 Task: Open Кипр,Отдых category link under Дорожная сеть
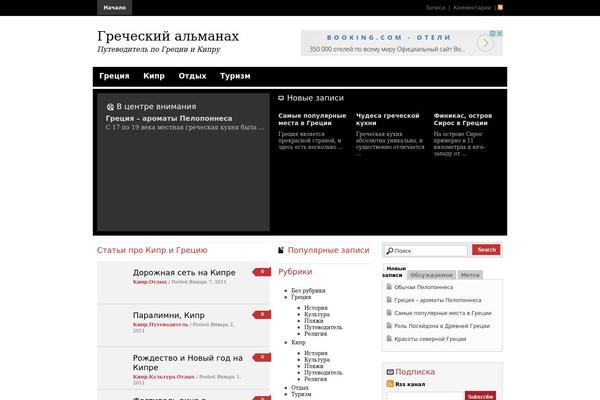click(x=150, y=282)
